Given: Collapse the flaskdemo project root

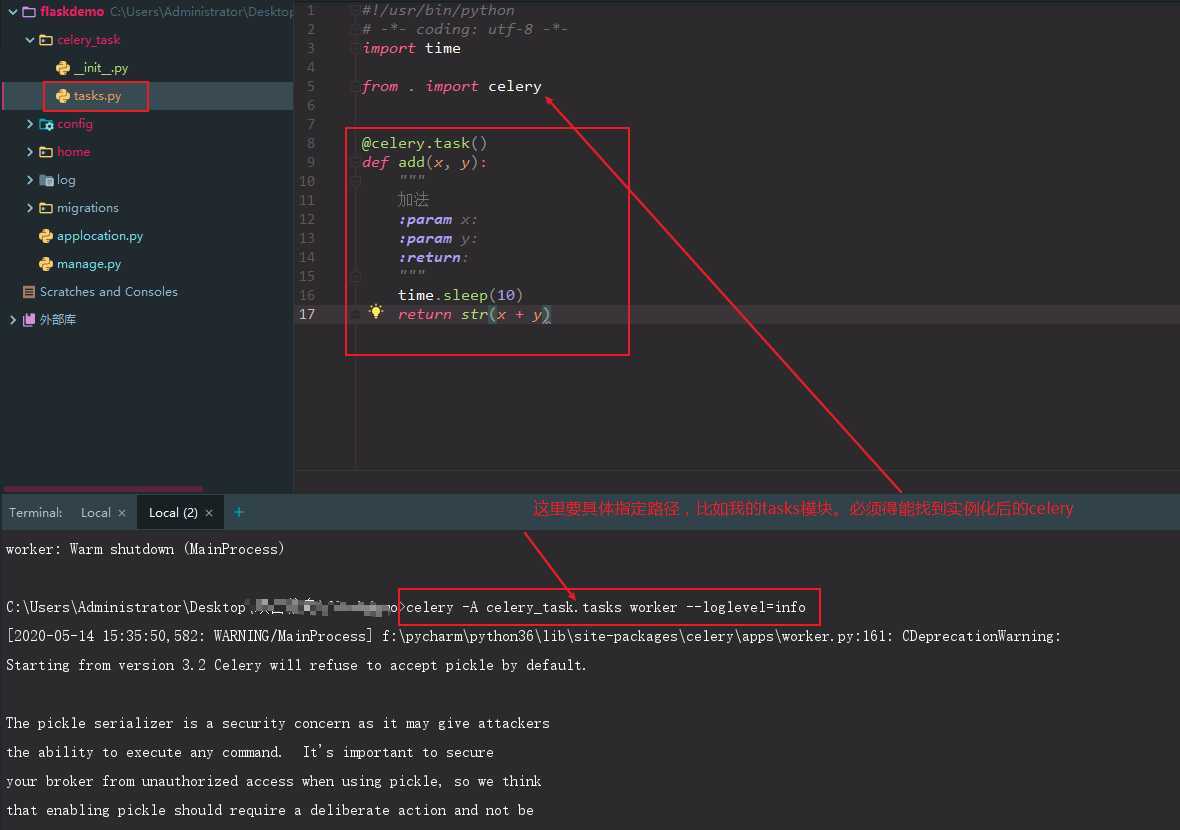Looking at the screenshot, I should (13, 11).
